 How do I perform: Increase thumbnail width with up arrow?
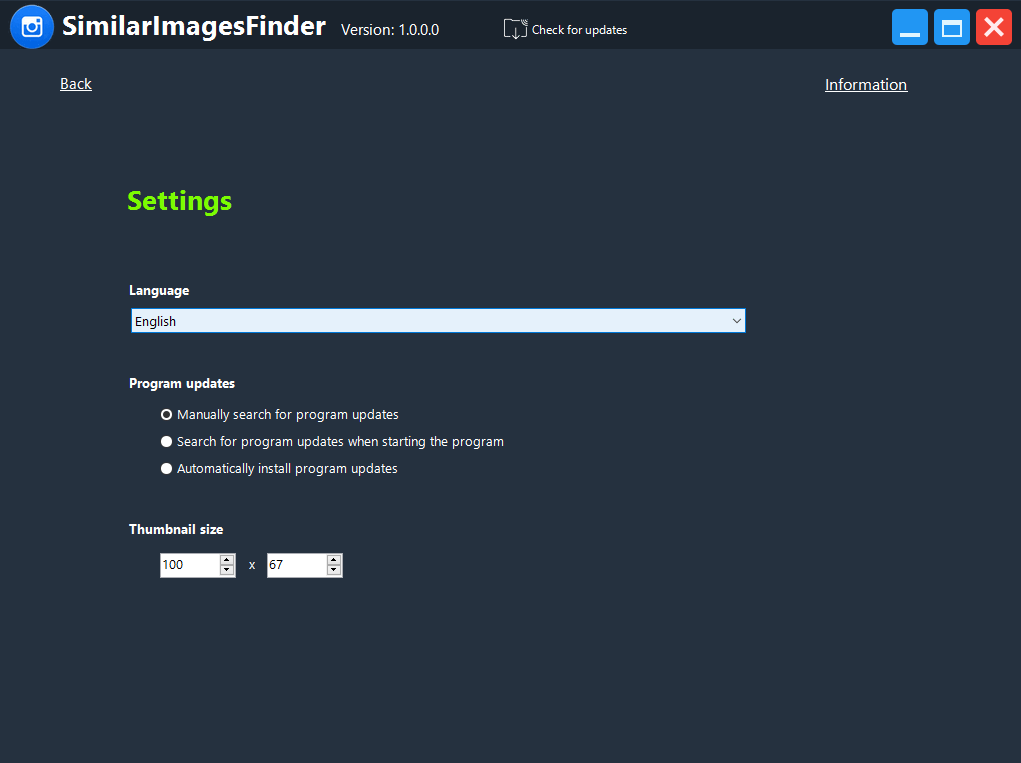coord(227,560)
